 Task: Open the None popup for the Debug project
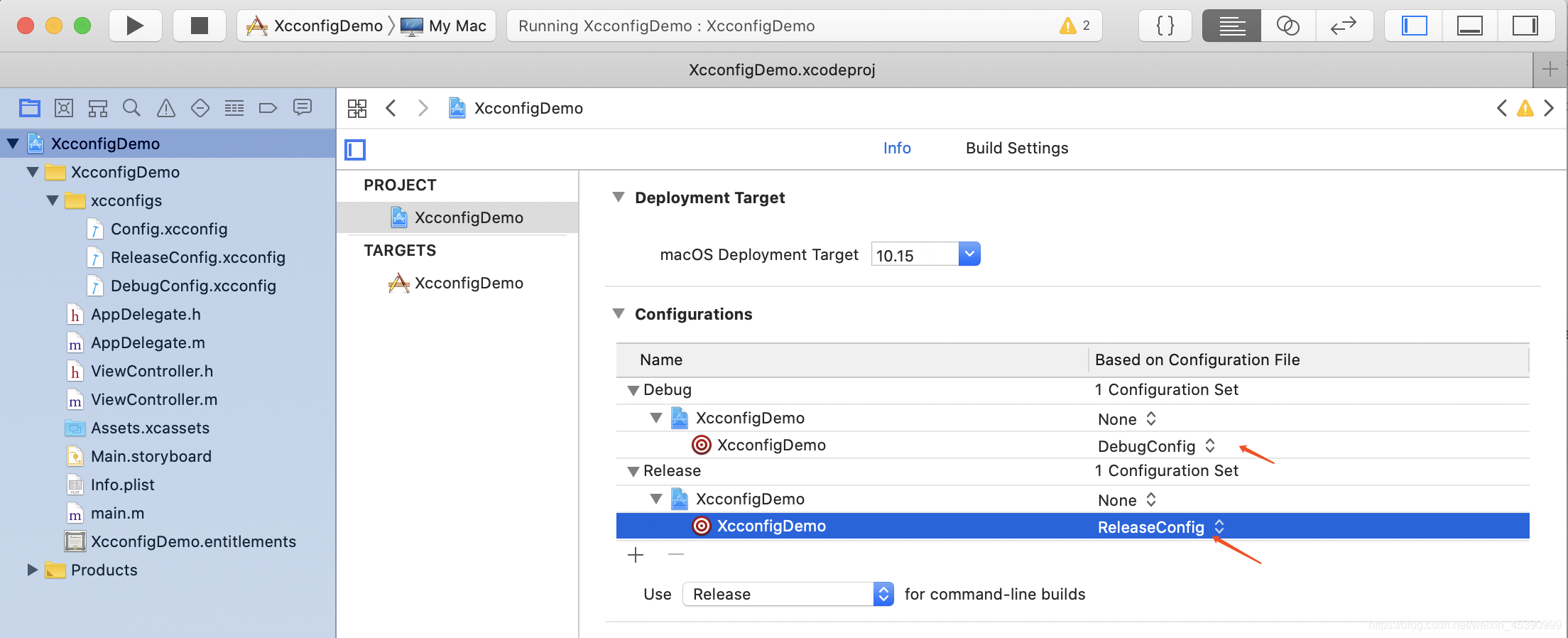(1127, 419)
